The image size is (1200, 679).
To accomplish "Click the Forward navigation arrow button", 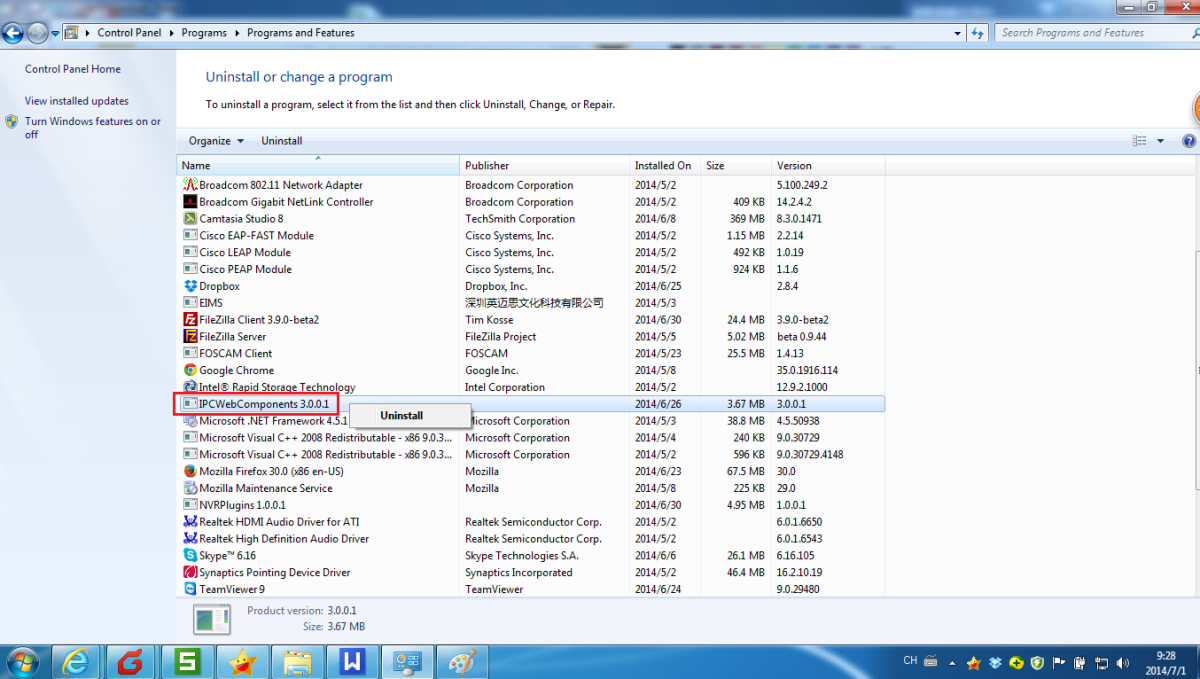I will coord(38,33).
